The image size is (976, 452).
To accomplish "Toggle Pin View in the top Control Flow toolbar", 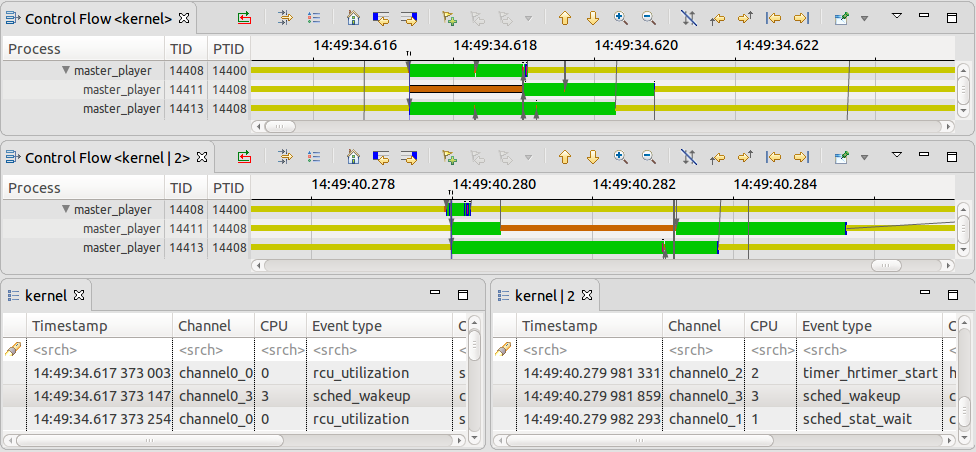I will coord(841,18).
